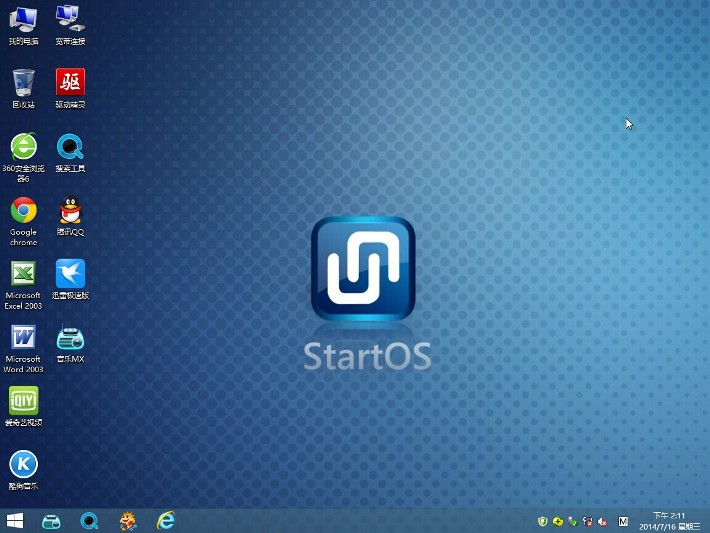Open Internet Explorer from the taskbar

(166, 521)
